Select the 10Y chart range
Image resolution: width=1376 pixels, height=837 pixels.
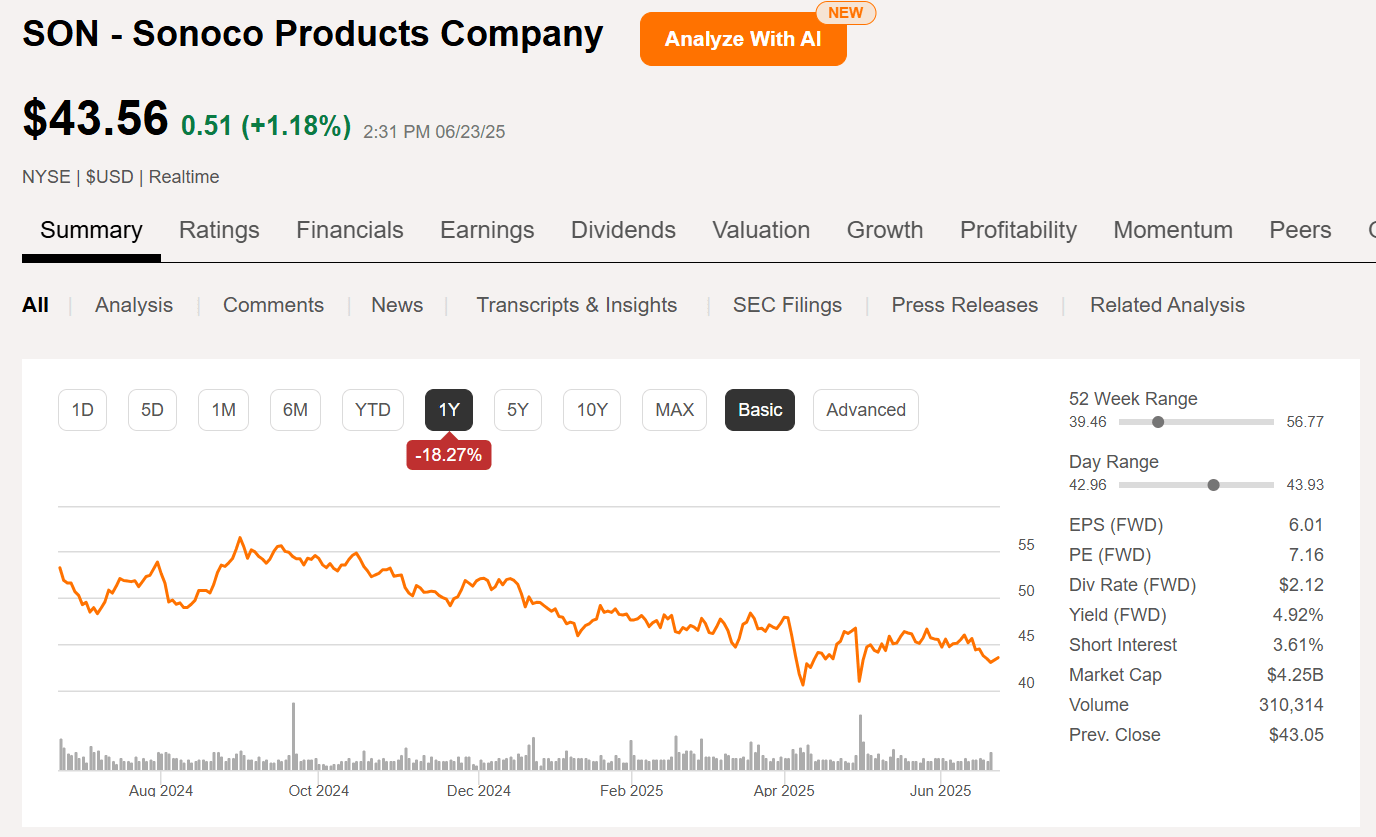click(591, 409)
